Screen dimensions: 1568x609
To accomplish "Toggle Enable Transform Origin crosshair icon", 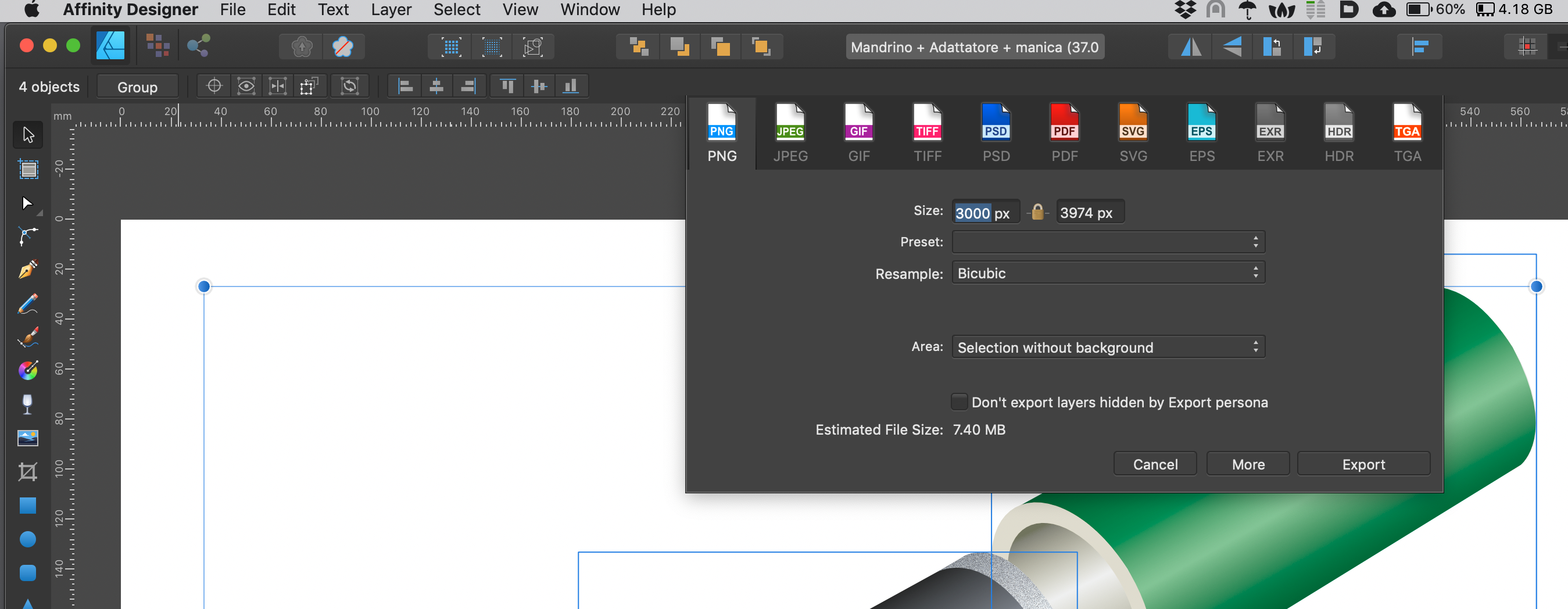I will (x=214, y=87).
